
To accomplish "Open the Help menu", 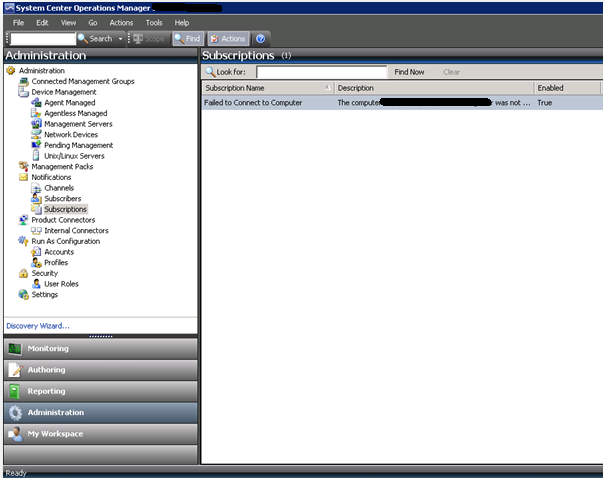I will coord(182,23).
